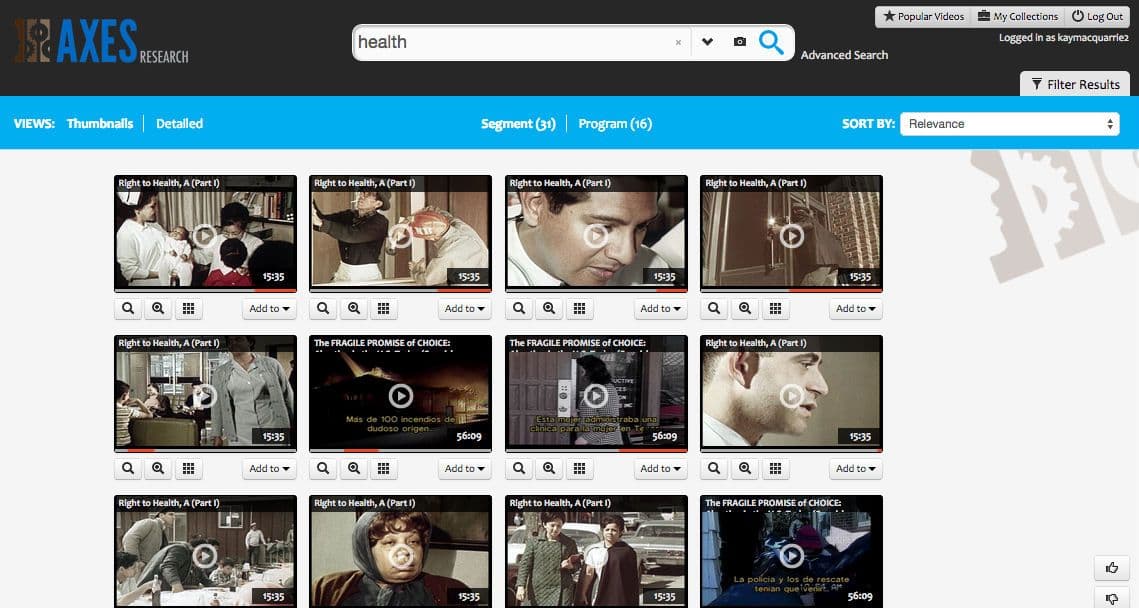Open the Filter Results panel
1139x608 pixels.
pyautogui.click(x=1075, y=84)
